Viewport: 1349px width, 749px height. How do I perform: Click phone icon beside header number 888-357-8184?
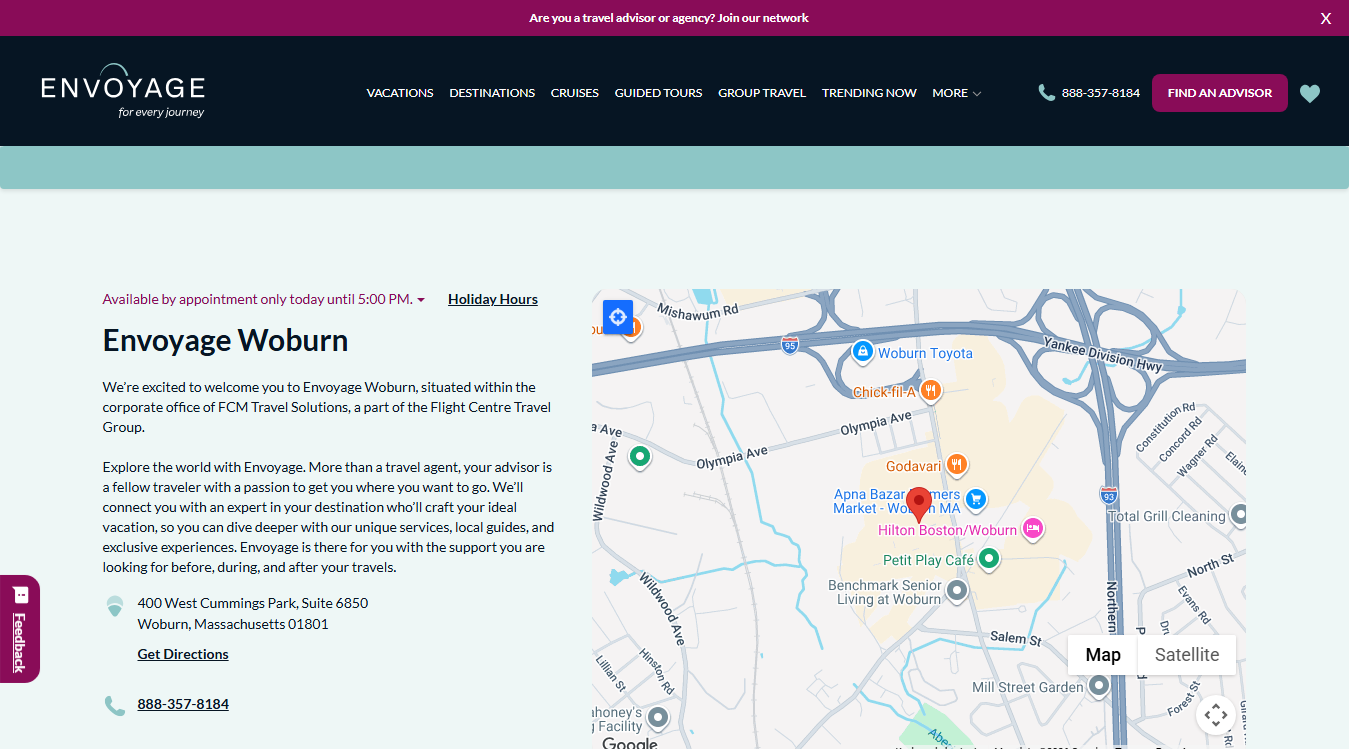(x=1047, y=93)
